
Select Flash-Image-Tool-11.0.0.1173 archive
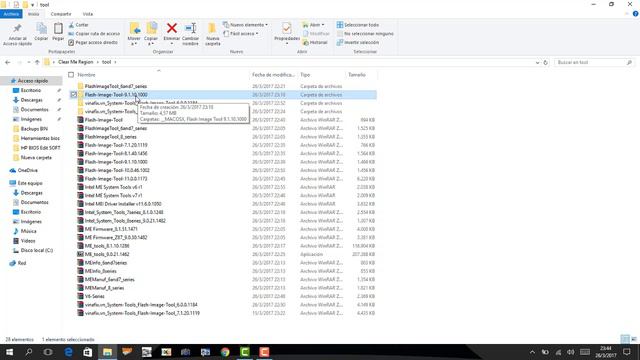[x=116, y=179]
